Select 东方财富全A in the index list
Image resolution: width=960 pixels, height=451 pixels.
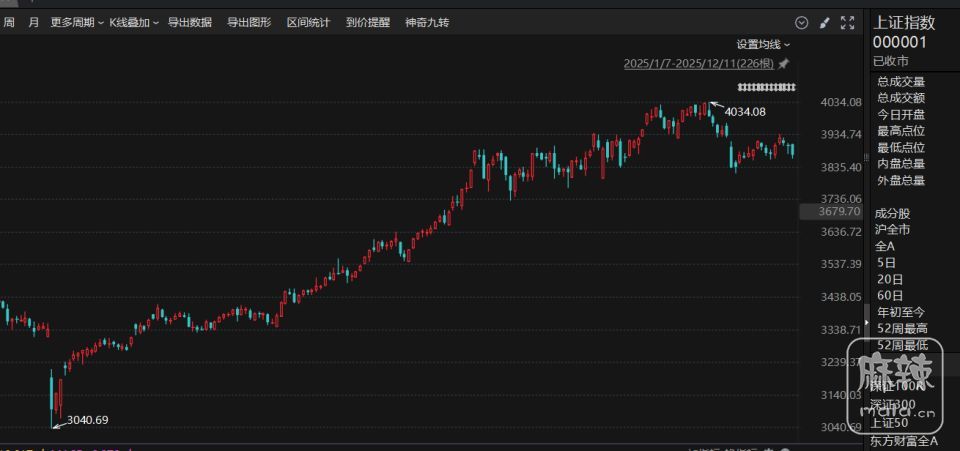coord(904,440)
